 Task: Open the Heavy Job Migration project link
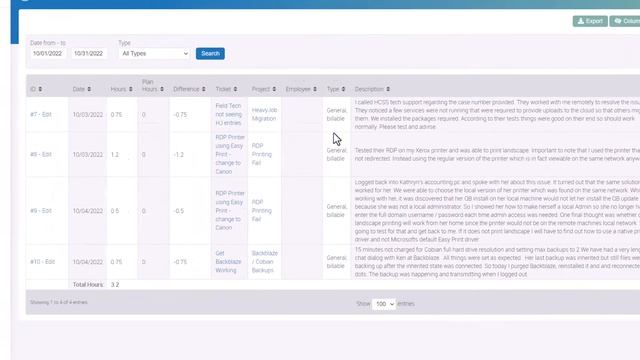coord(264,114)
